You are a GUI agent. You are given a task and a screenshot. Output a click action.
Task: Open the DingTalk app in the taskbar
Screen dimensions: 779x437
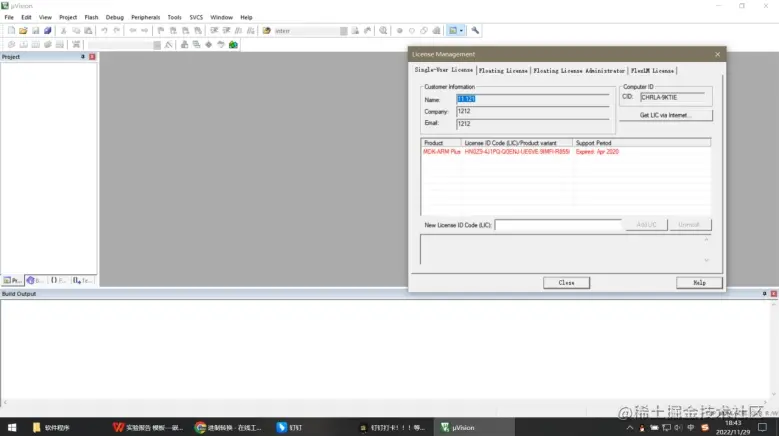click(289, 427)
